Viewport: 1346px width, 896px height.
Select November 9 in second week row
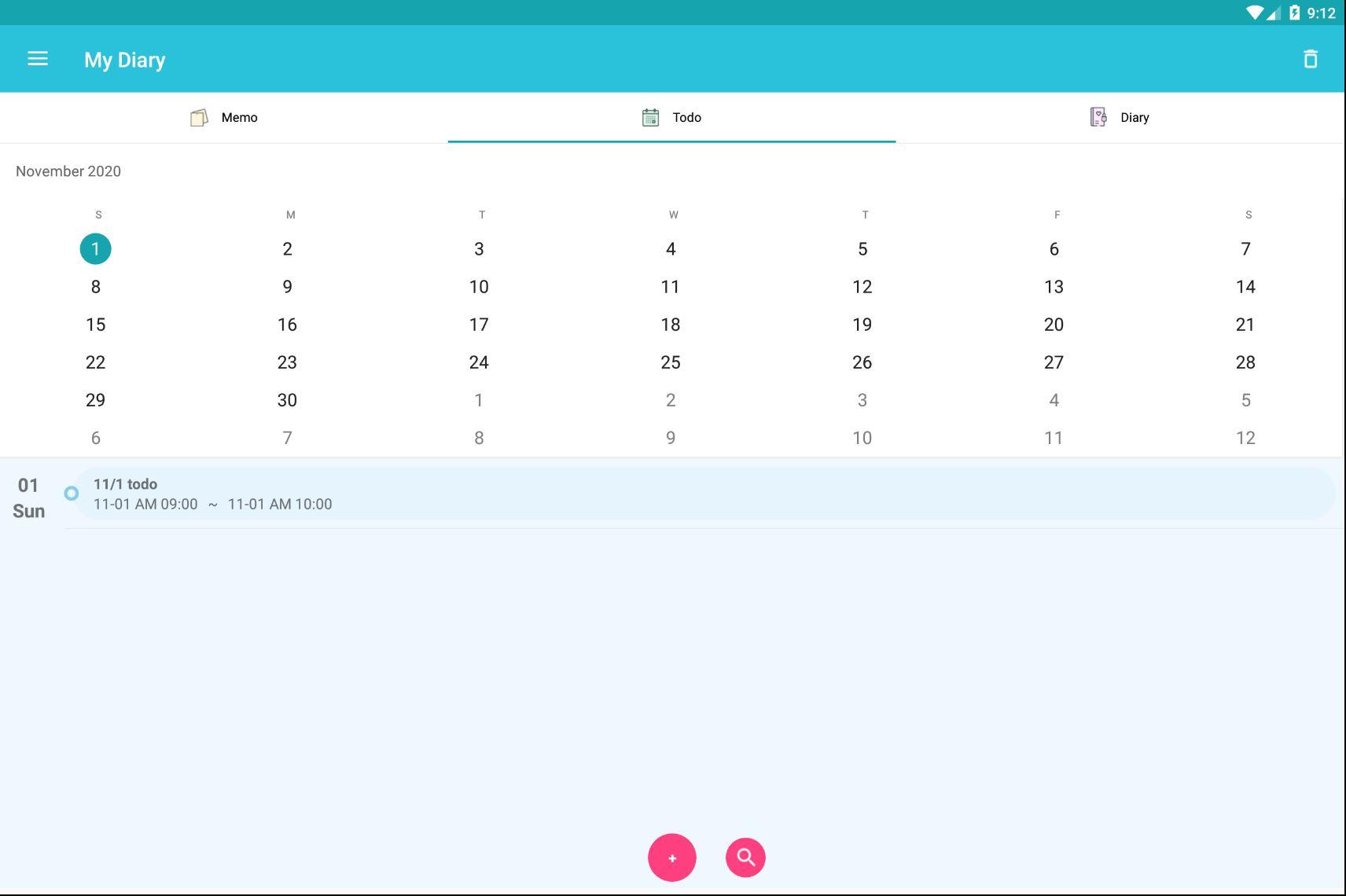click(x=287, y=287)
